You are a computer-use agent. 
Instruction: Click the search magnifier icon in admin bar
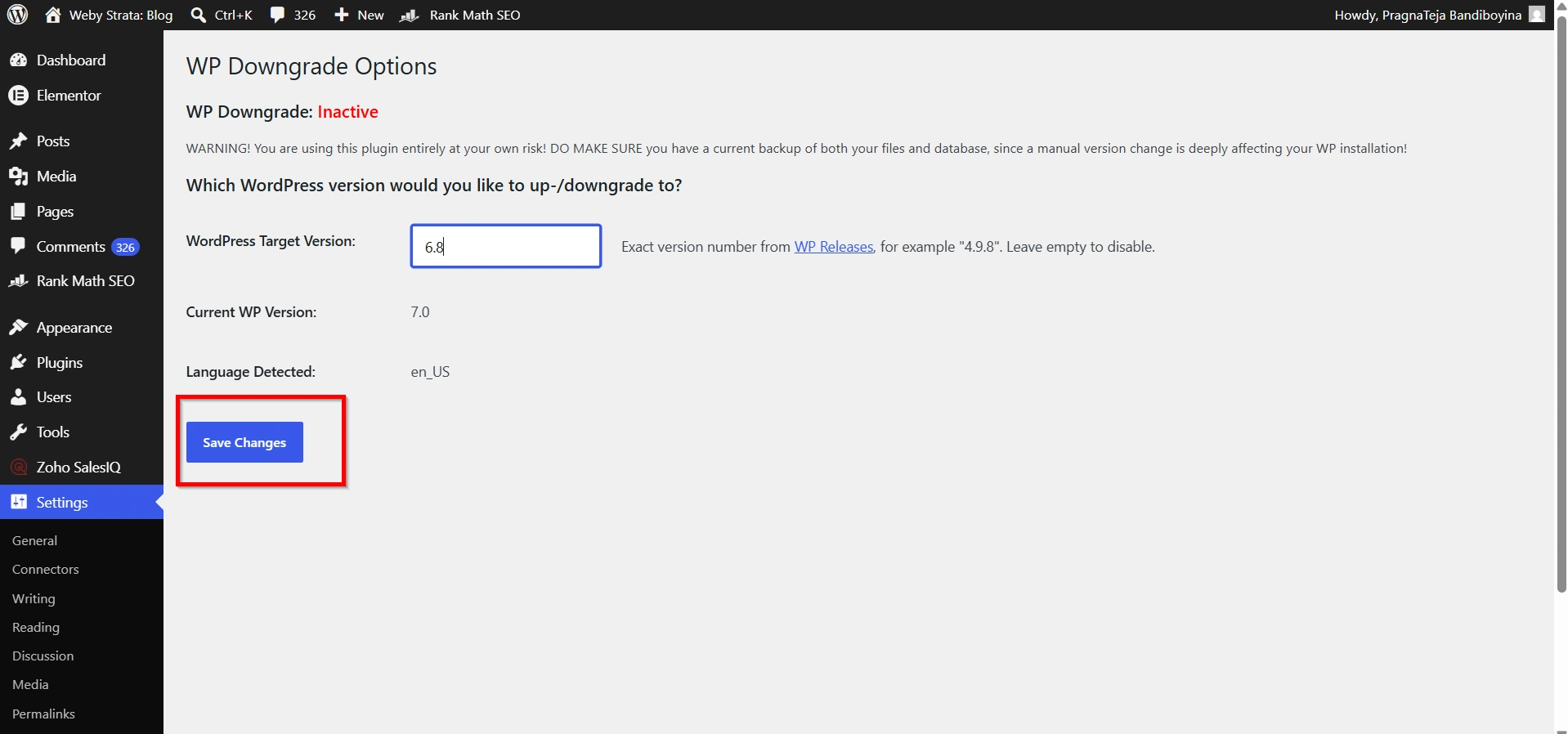(198, 15)
